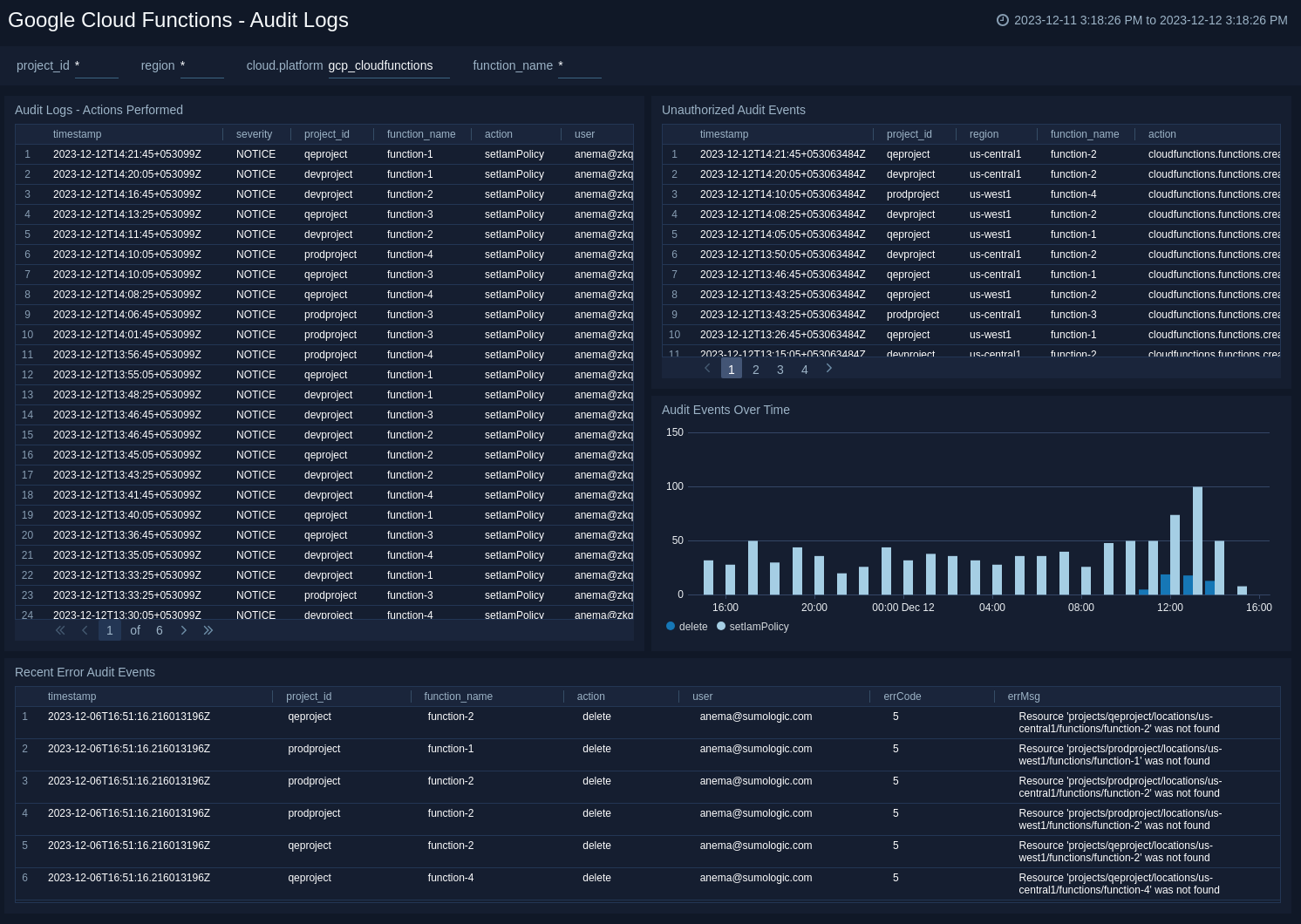Click timestamp 2023-12-12T14:21:45+053099Z in Actions Performed
Viewport: 1301px width, 924px height.
[127, 154]
